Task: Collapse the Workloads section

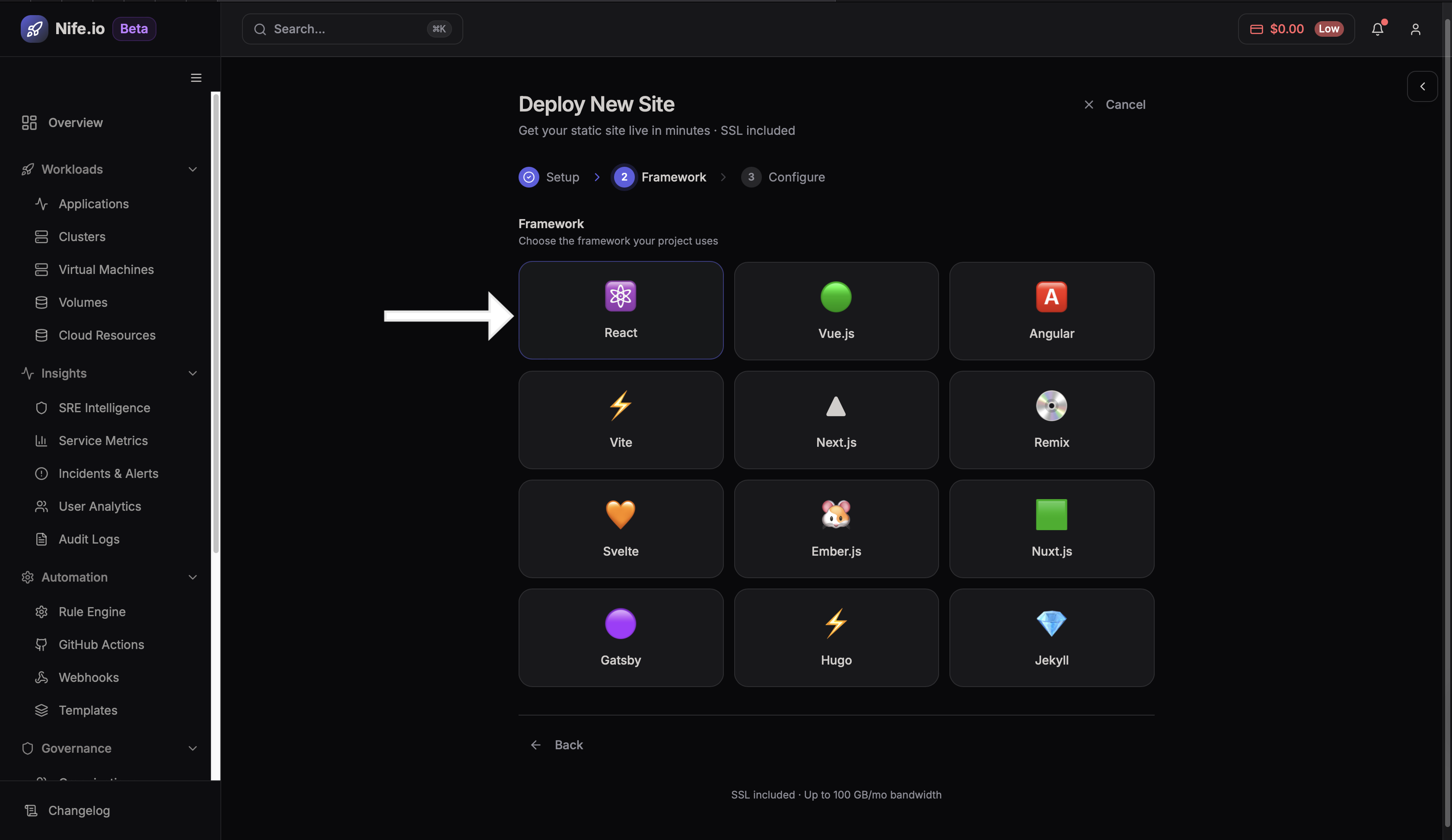Action: click(x=192, y=169)
